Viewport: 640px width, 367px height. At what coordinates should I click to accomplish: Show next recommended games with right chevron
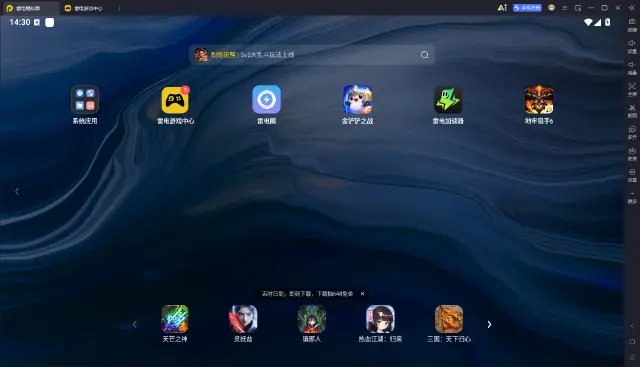click(x=489, y=325)
